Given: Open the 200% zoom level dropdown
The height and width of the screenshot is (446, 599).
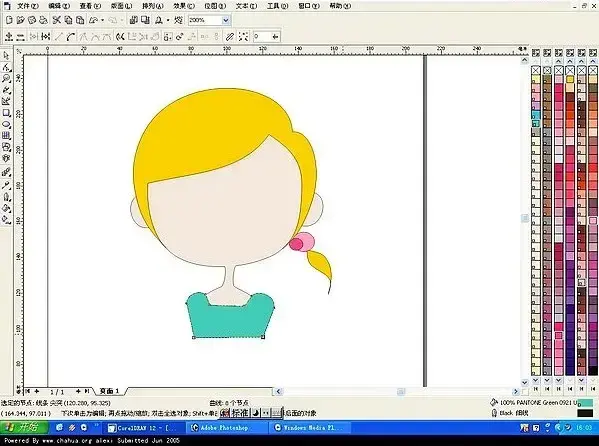Looking at the screenshot, I should [x=225, y=20].
